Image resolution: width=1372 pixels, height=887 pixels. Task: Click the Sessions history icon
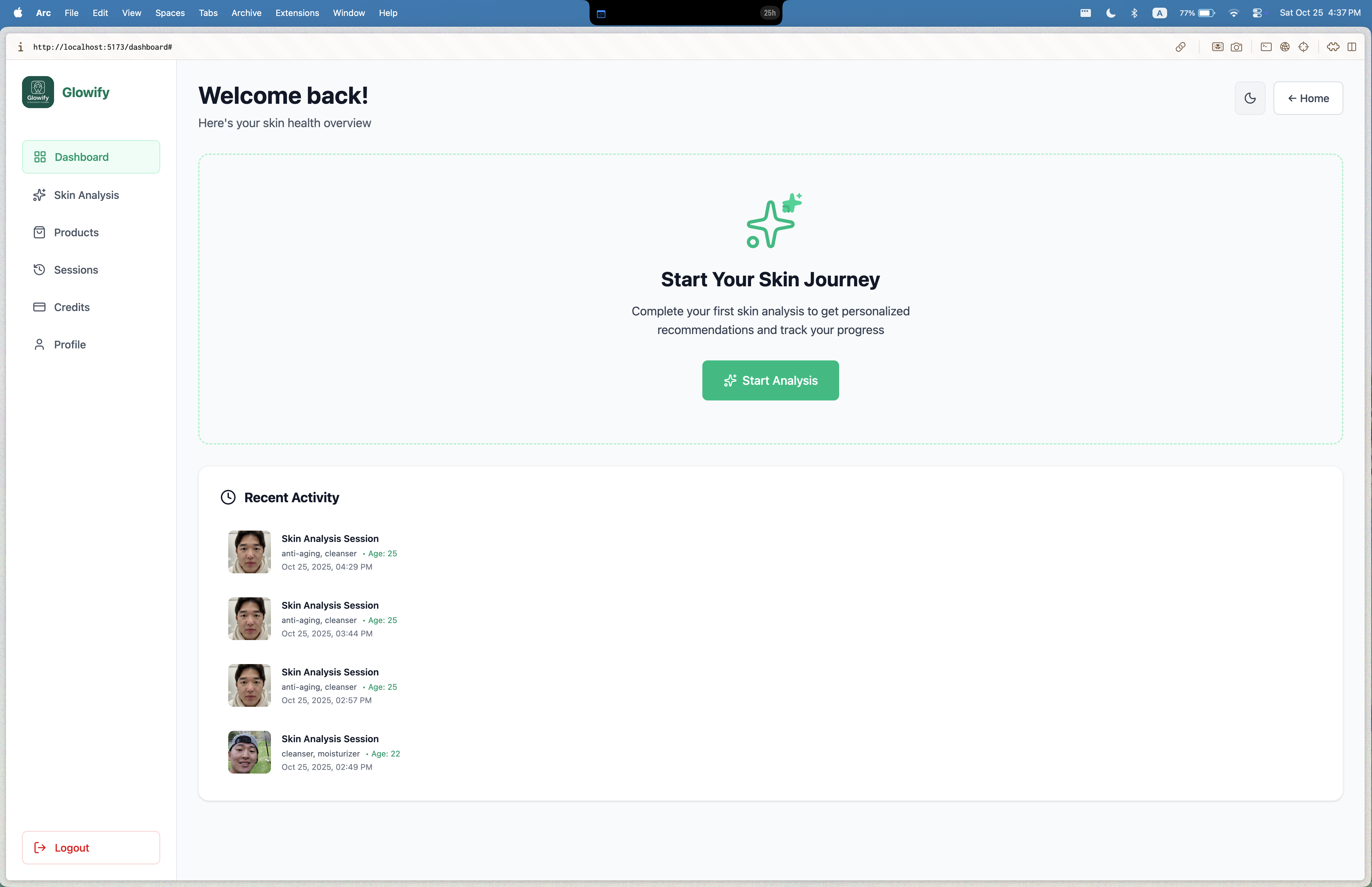tap(39, 270)
